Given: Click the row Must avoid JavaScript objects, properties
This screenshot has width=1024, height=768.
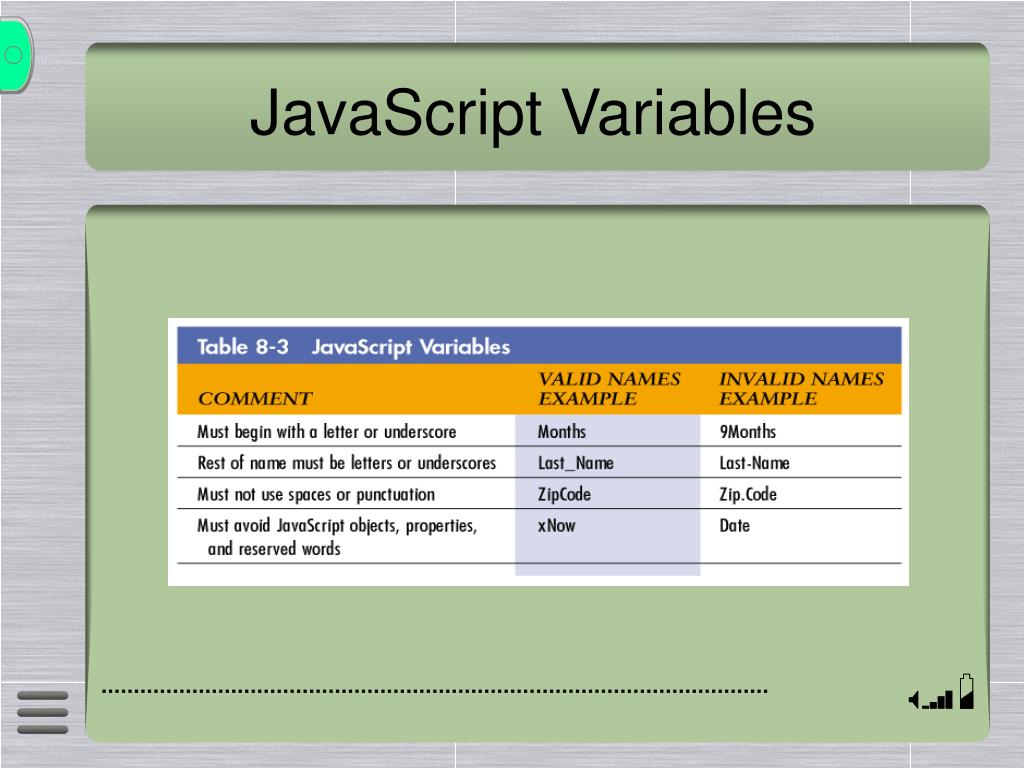Looking at the screenshot, I should (539, 536).
